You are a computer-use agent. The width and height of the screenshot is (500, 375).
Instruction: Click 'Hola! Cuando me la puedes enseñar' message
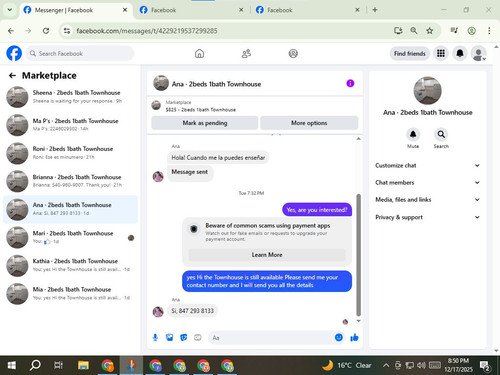[218, 157]
